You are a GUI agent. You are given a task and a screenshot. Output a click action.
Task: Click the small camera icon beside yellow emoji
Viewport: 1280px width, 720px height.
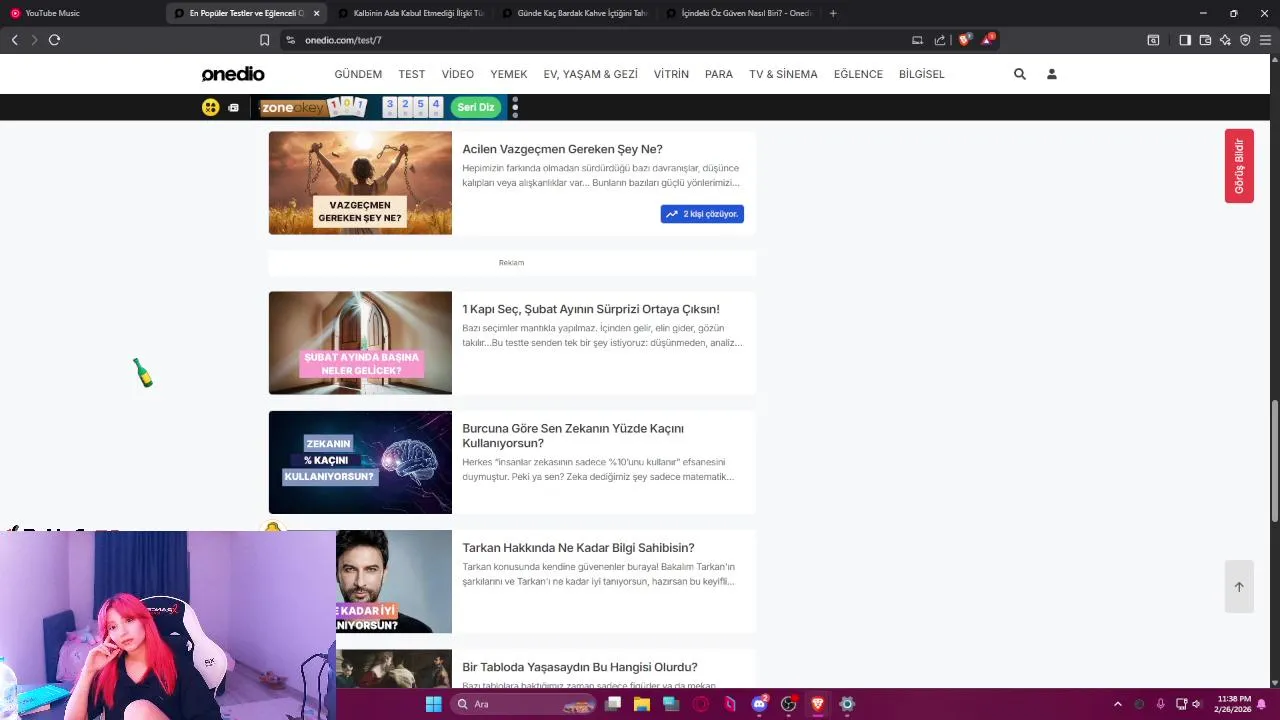[233, 107]
